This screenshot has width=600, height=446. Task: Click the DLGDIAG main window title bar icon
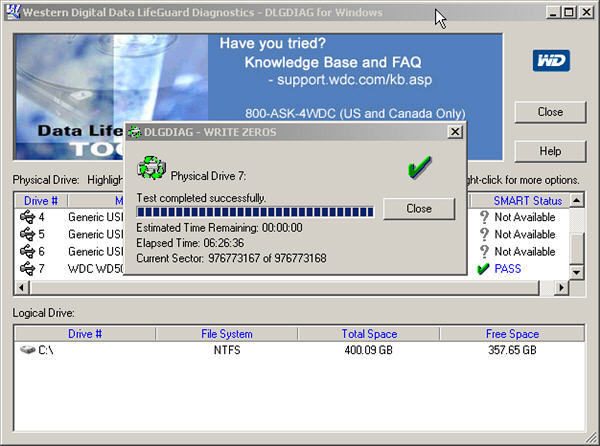[x=13, y=12]
